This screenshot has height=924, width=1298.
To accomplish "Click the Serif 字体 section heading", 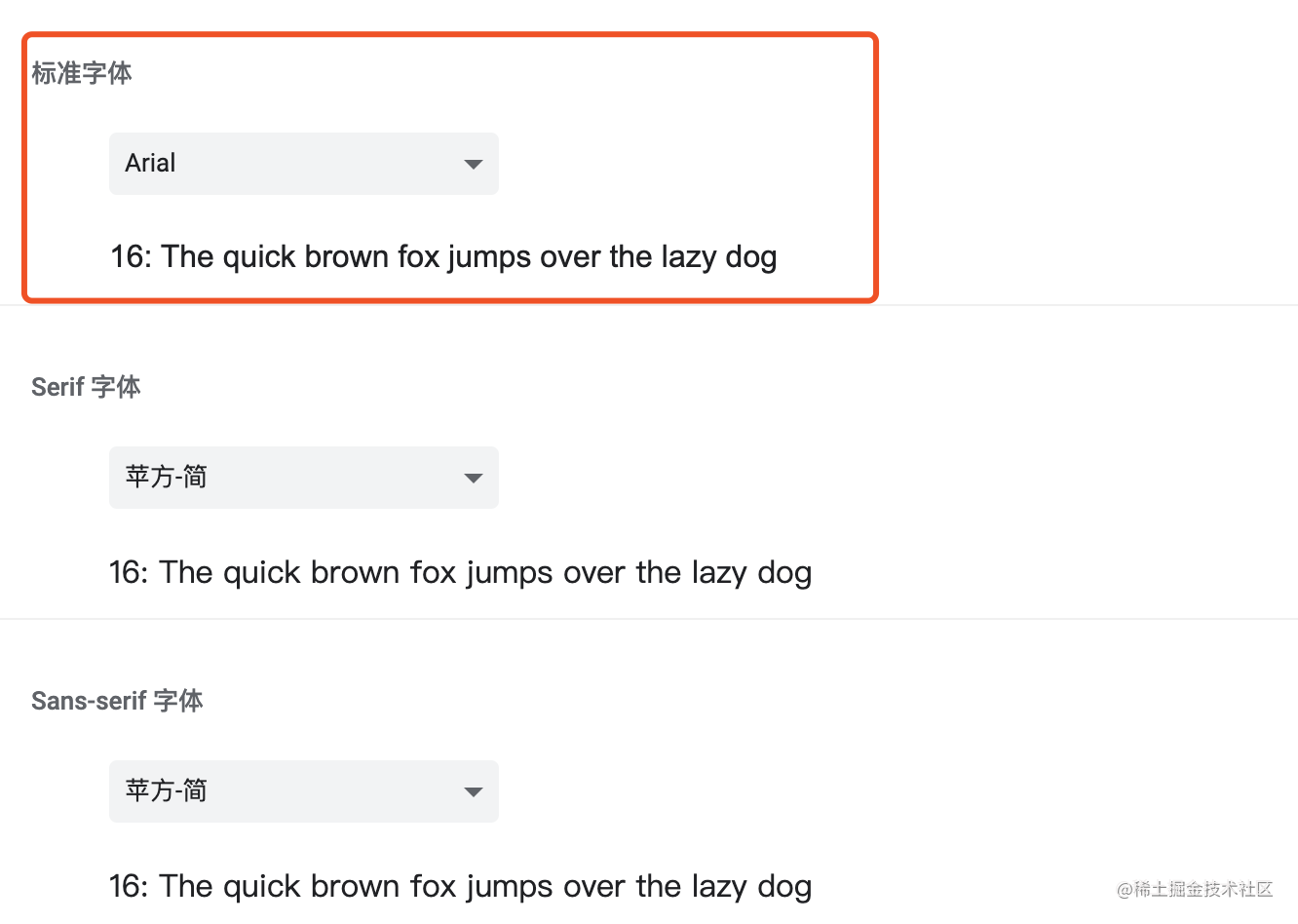I will click(86, 387).
